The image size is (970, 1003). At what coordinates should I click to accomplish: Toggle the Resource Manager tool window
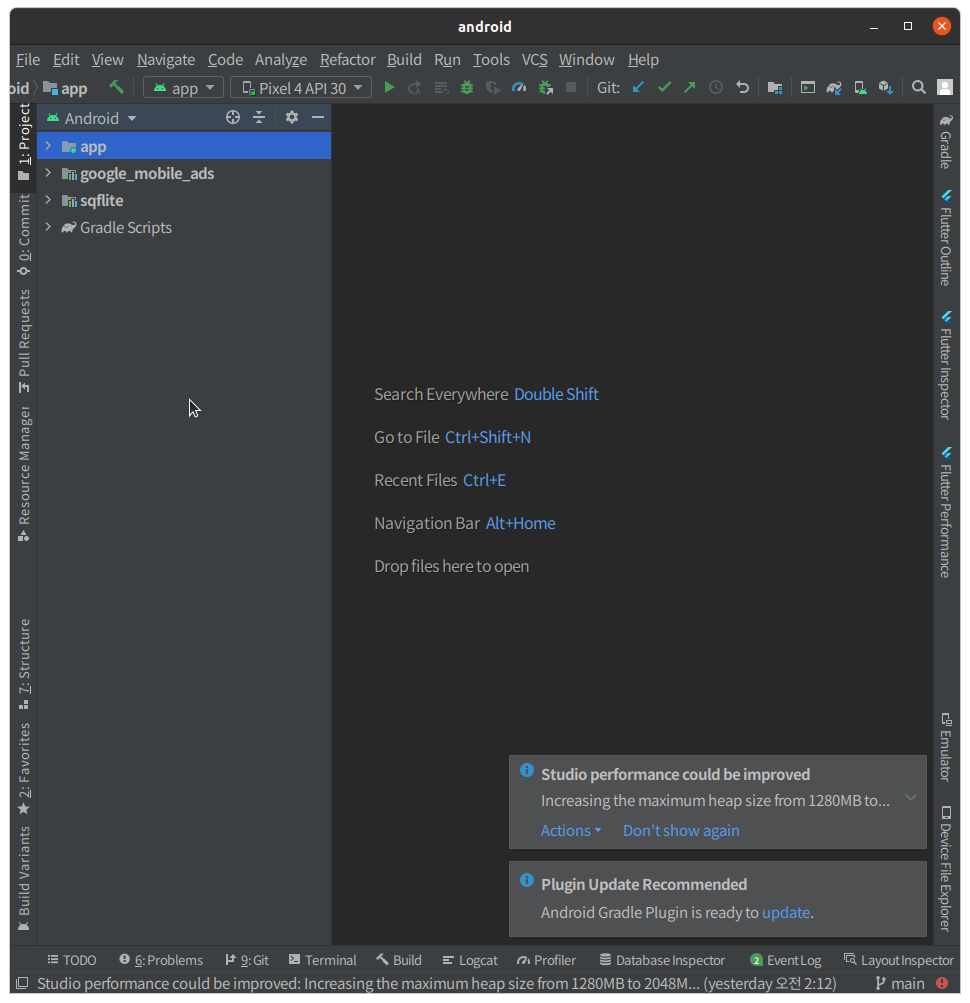tap(24, 474)
